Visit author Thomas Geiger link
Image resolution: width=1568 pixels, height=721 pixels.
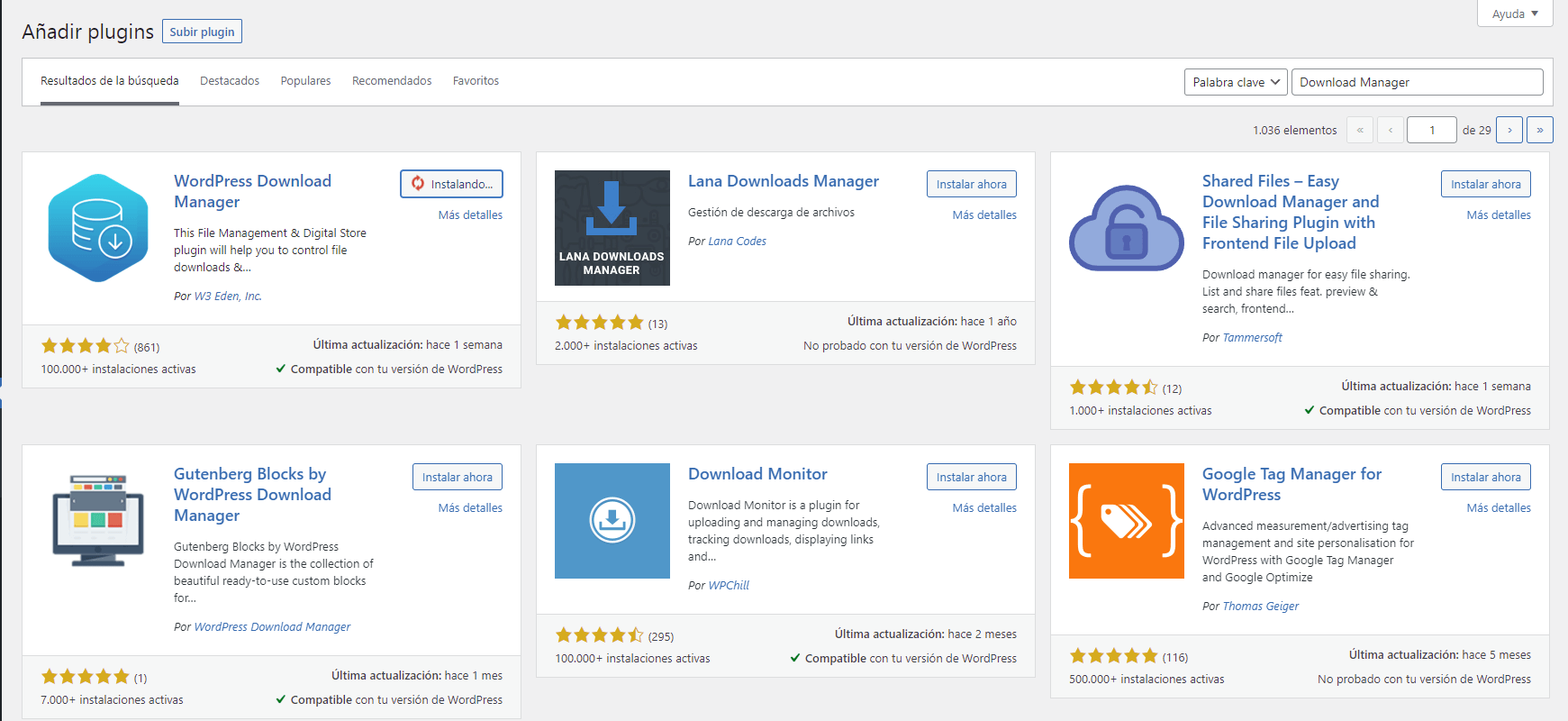tap(1261, 607)
